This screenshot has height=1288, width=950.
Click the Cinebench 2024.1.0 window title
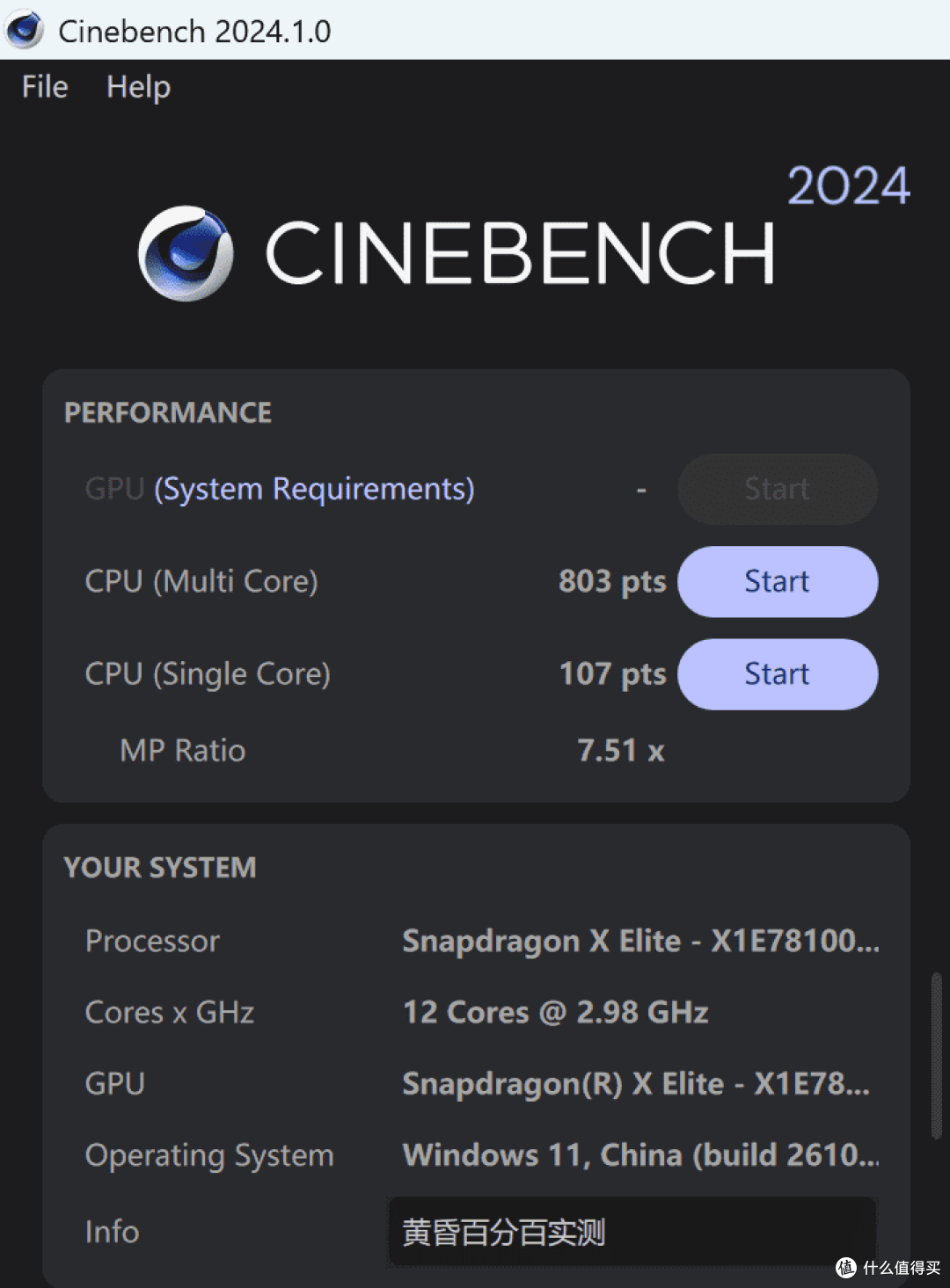(194, 31)
